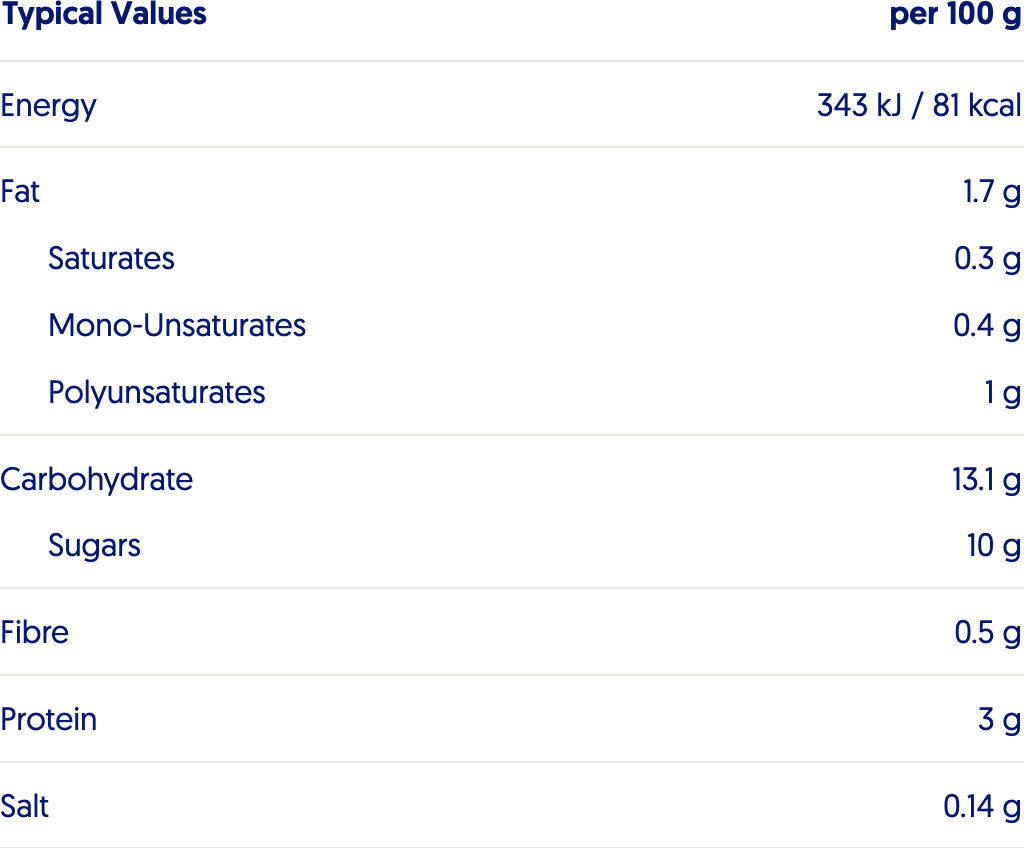Select the Energy row label
The width and height of the screenshot is (1024, 848).
pos(48,106)
